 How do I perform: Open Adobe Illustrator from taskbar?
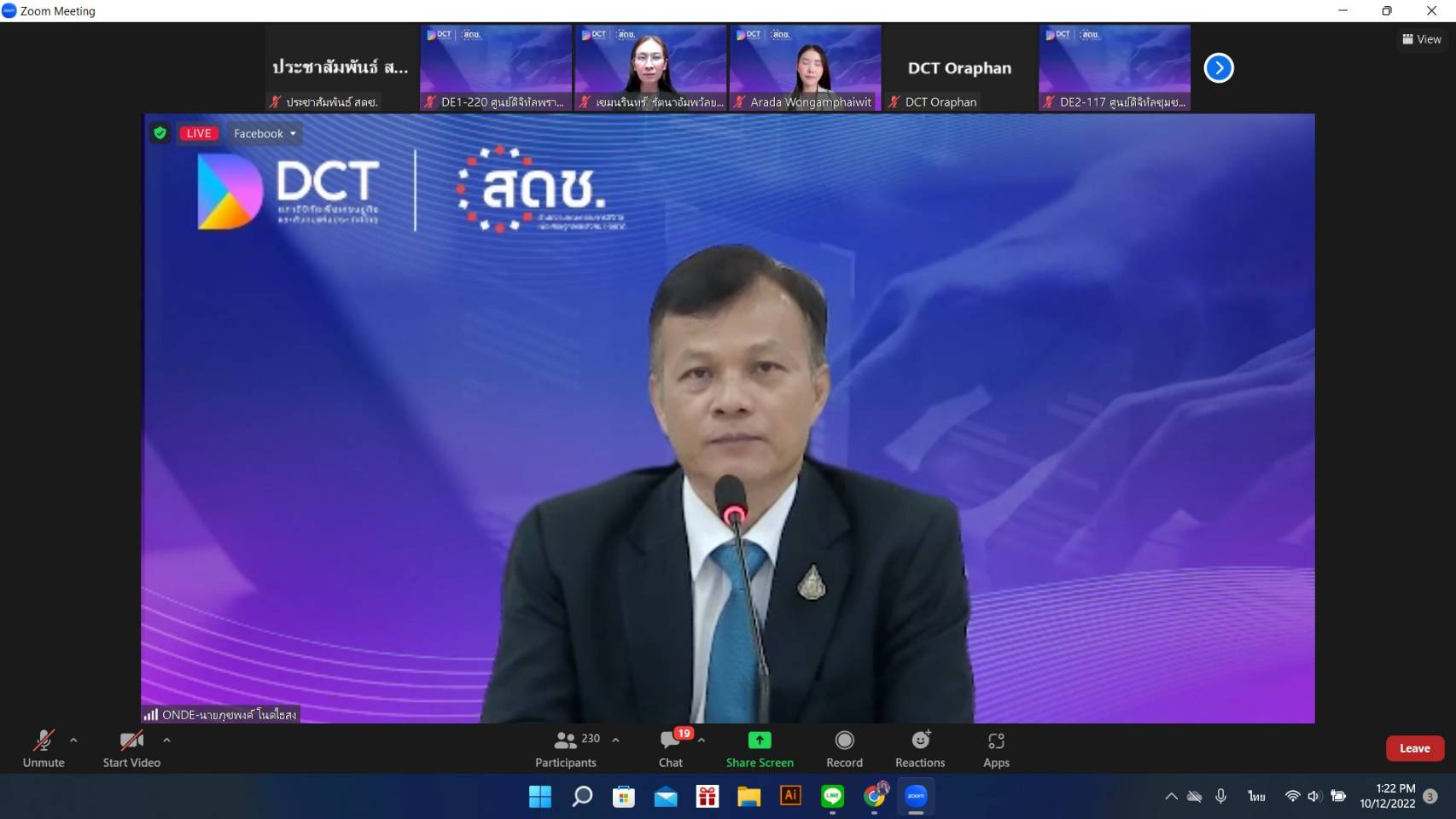790,797
